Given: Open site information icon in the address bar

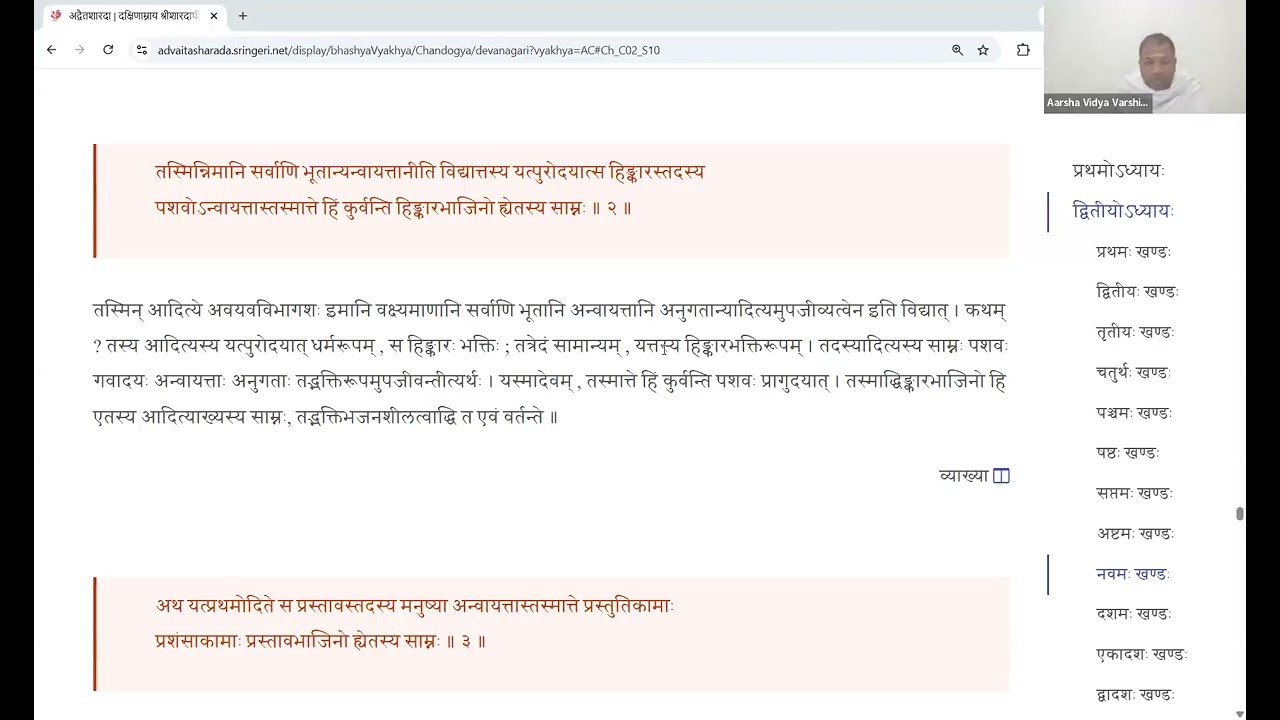Looking at the screenshot, I should pos(142,50).
